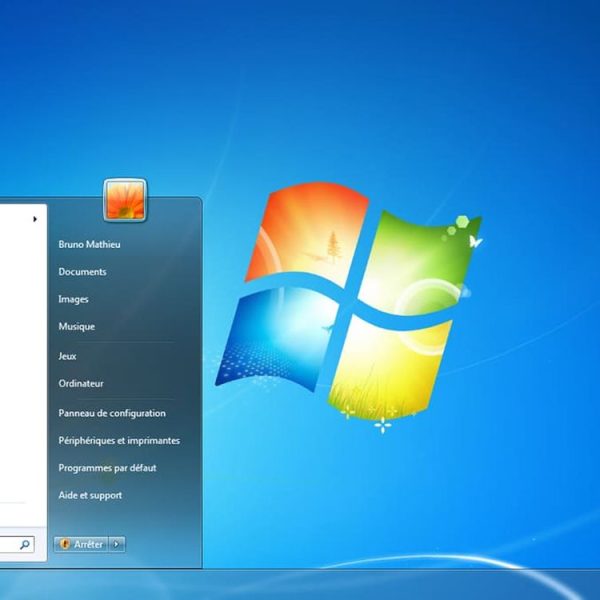600x600 pixels.
Task: Open Panneau de configuration
Action: coord(112,413)
